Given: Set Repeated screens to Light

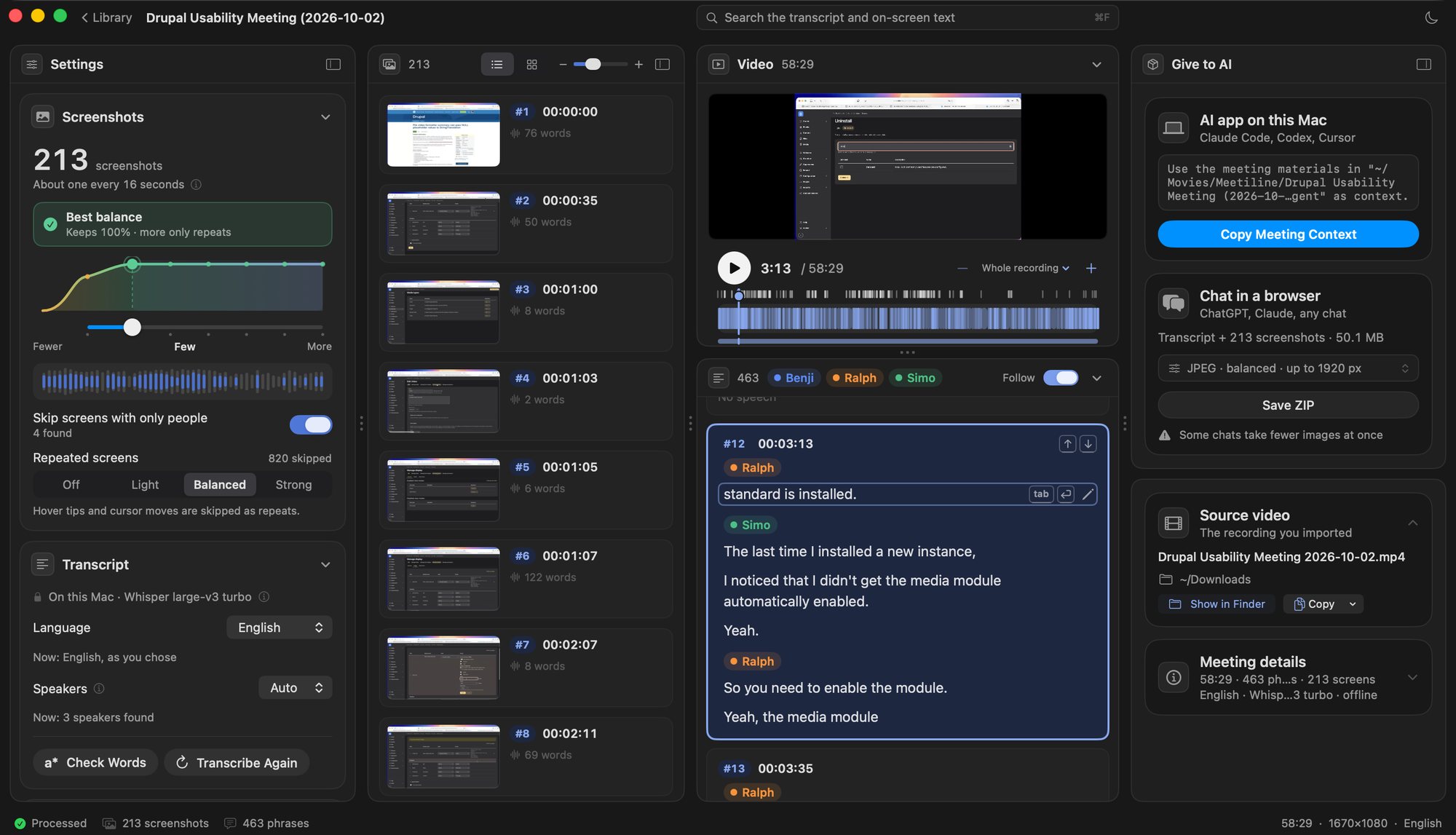Looking at the screenshot, I should (x=145, y=485).
